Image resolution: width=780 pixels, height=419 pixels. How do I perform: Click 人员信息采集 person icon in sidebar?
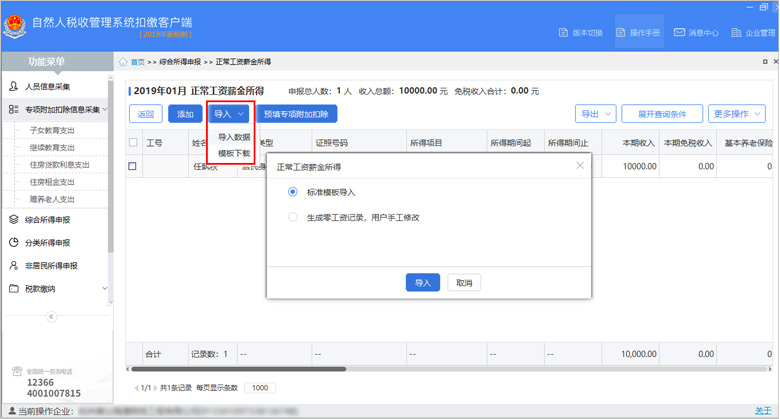[x=14, y=87]
